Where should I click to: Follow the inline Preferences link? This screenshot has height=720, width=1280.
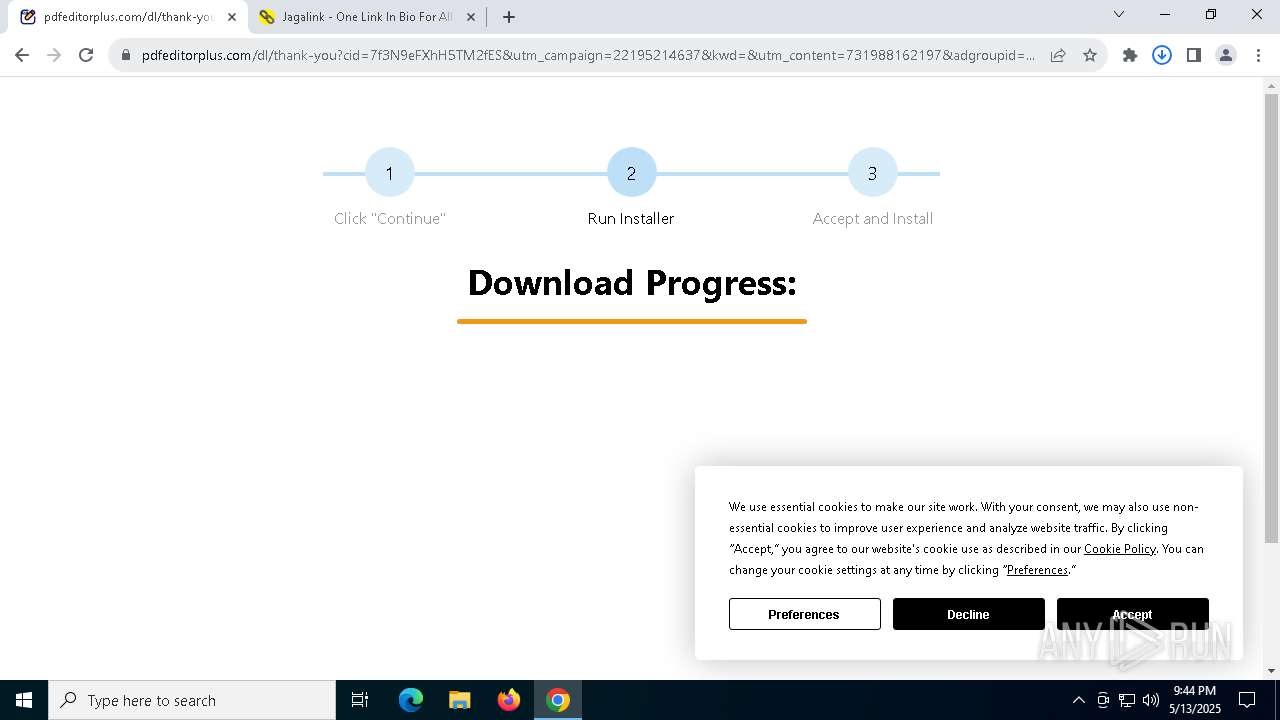pyautogui.click(x=1037, y=569)
